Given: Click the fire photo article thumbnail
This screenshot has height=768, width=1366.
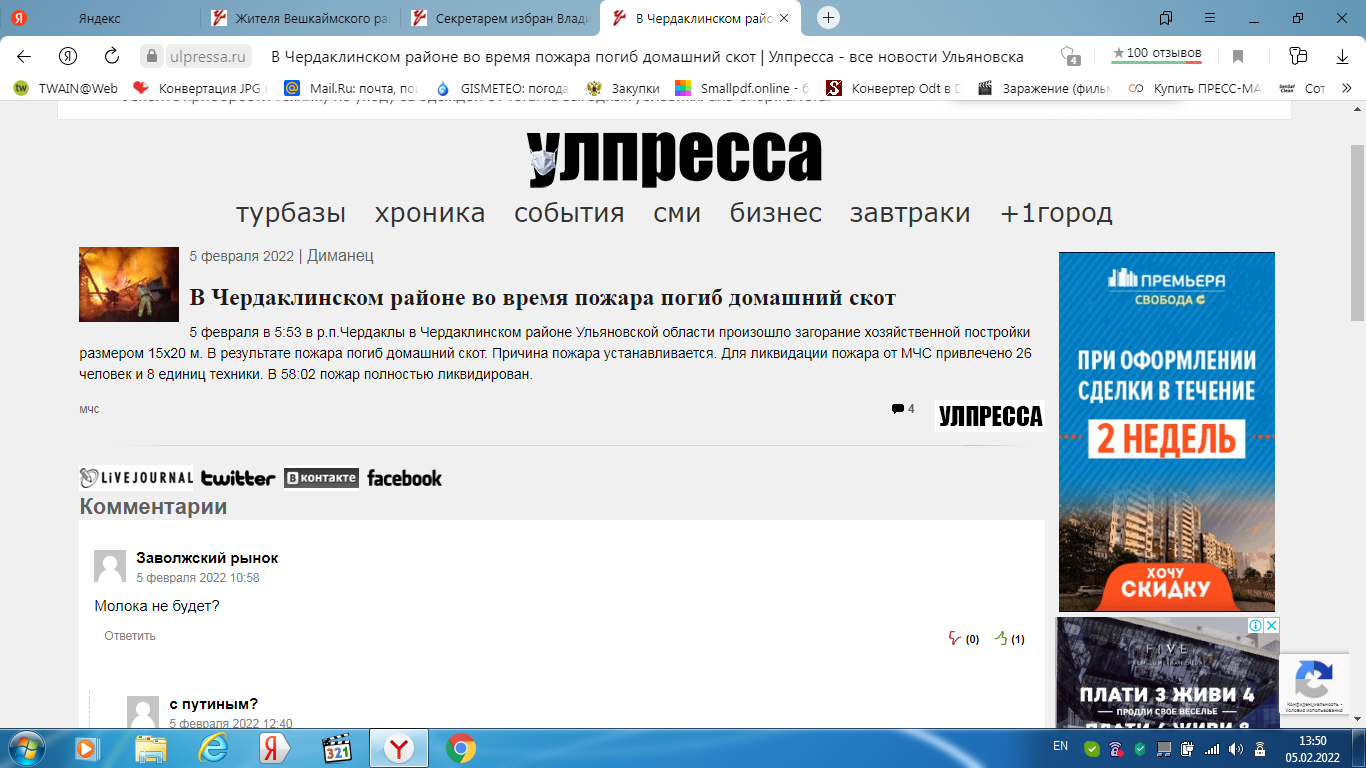Looking at the screenshot, I should click(129, 285).
